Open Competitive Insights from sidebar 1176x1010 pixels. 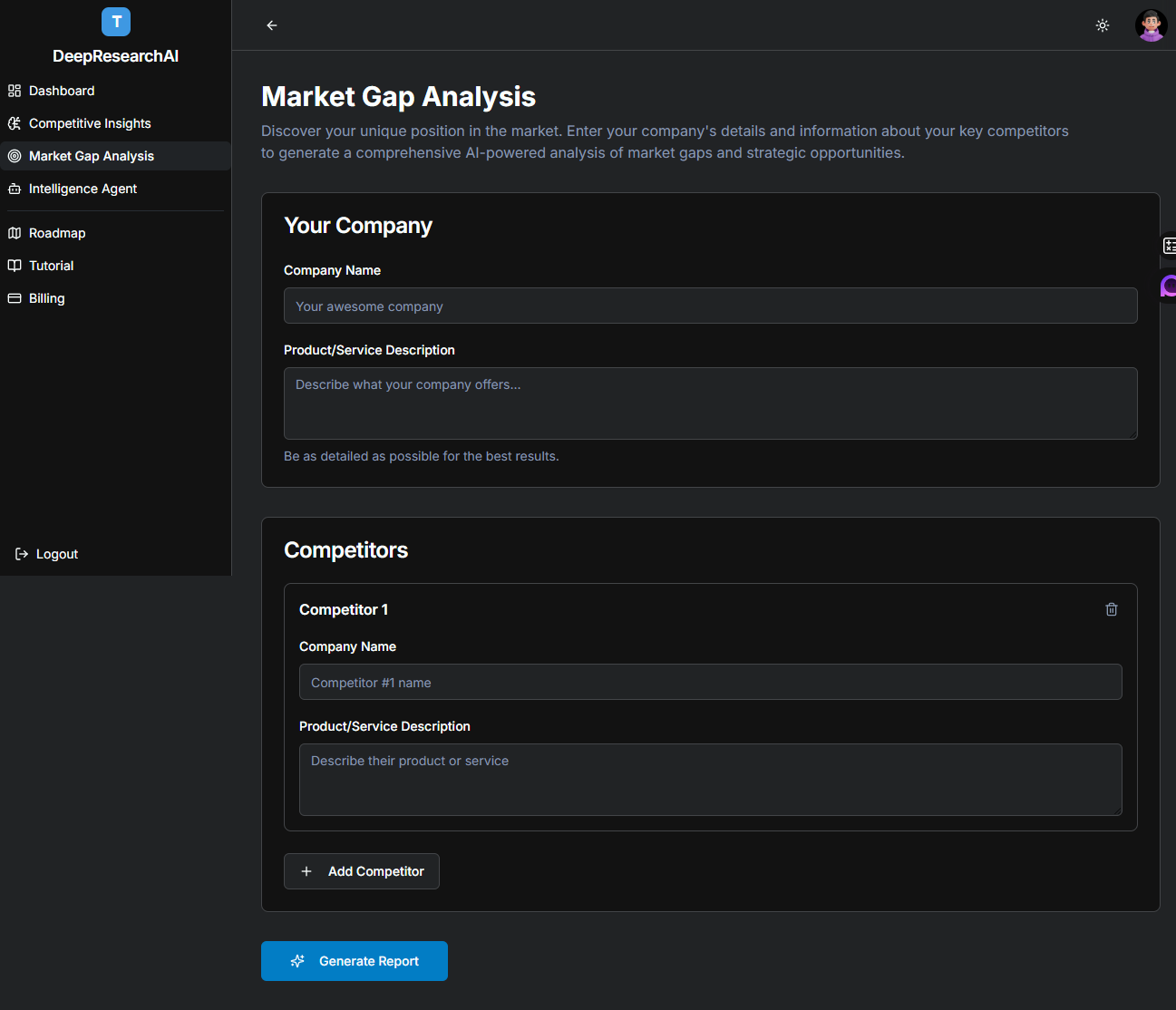coord(89,122)
